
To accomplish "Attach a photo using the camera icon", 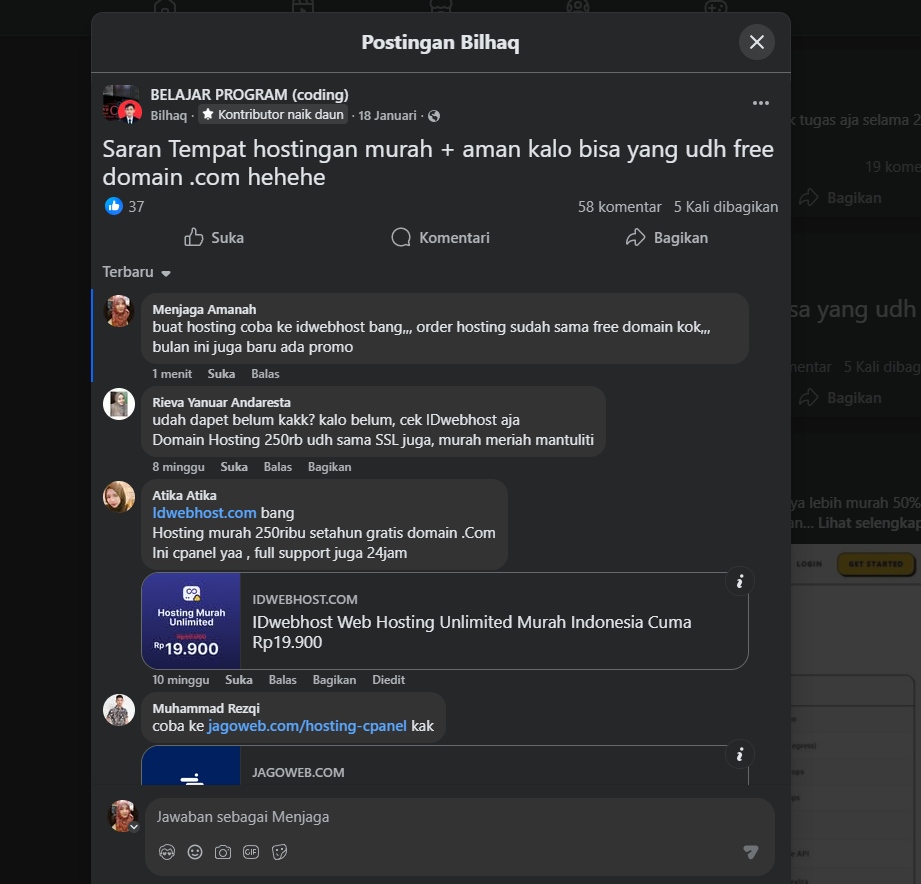I will tap(223, 852).
